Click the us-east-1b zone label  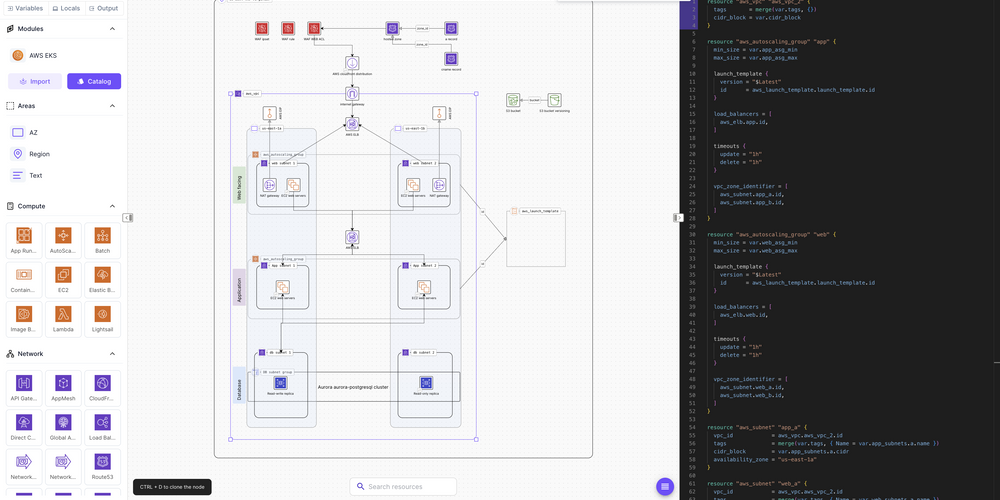click(x=415, y=128)
